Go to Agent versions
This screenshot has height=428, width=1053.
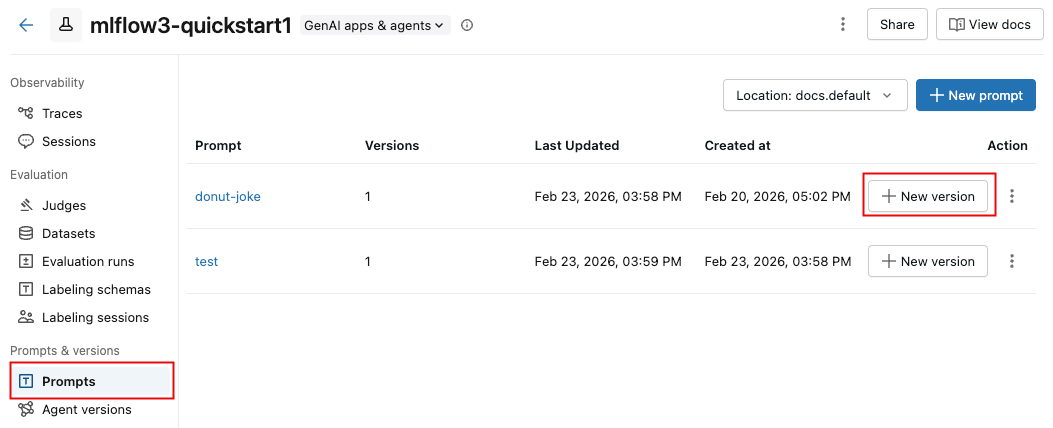[86, 409]
